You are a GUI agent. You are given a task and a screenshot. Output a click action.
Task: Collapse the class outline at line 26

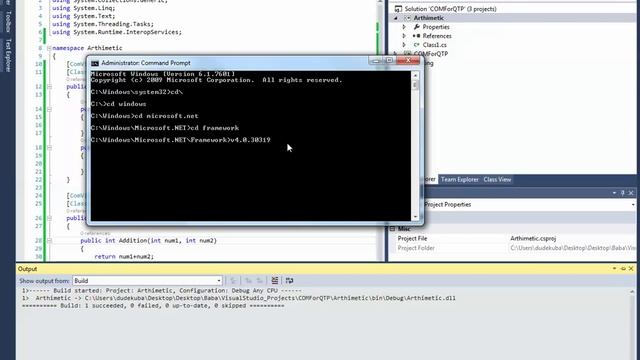(x=49, y=218)
